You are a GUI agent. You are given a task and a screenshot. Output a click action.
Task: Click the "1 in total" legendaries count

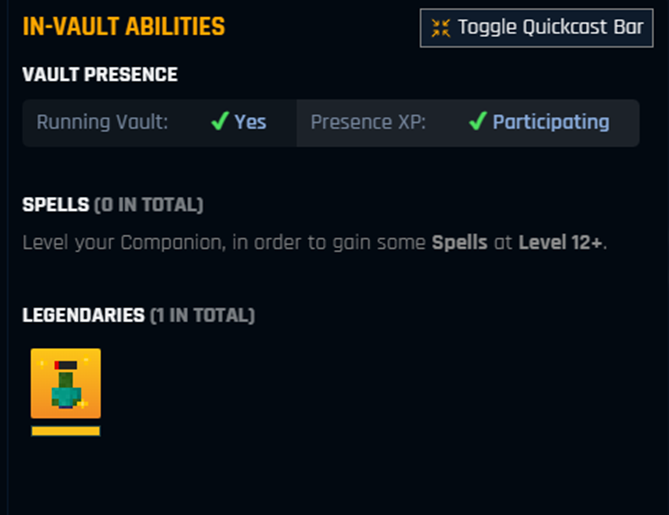pyautogui.click(x=202, y=315)
